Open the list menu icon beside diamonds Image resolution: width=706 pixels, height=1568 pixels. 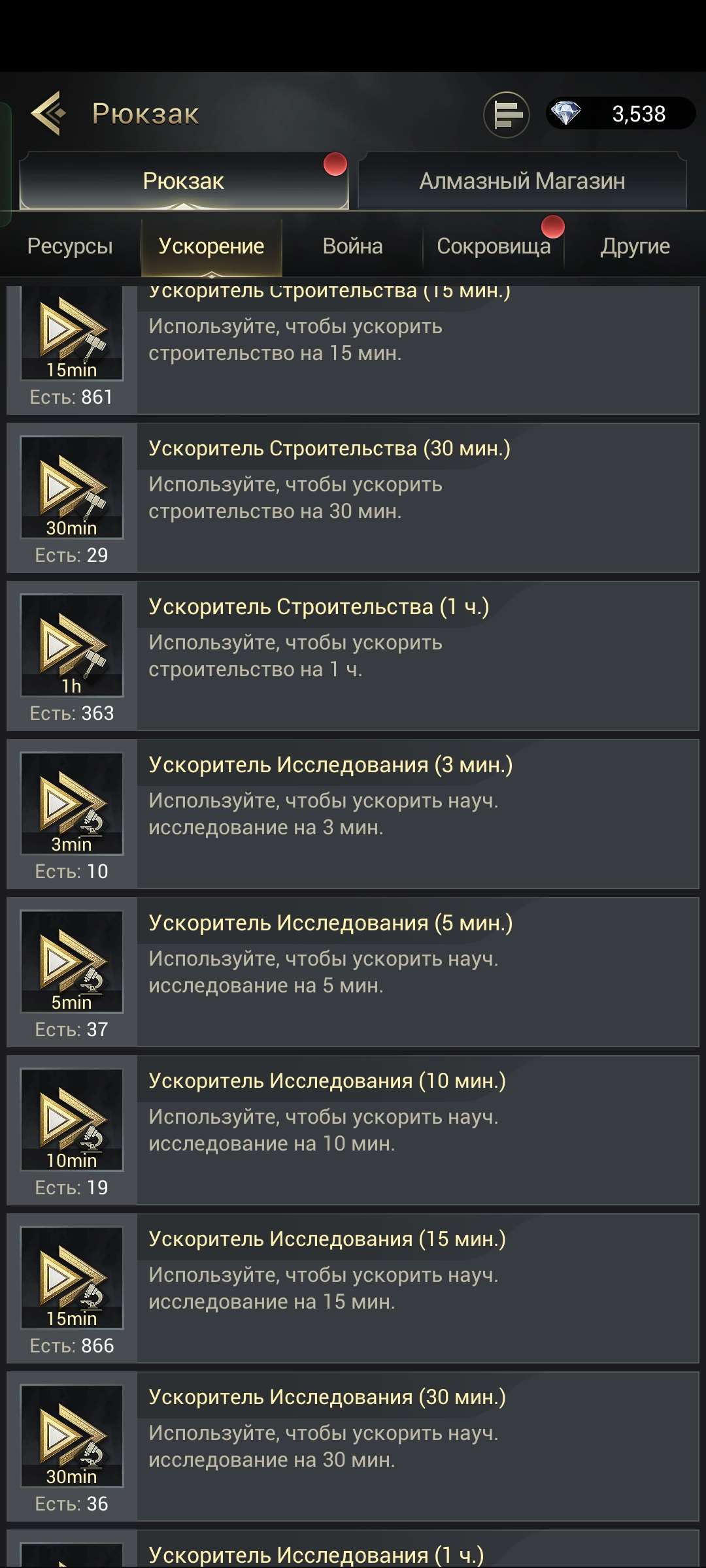(507, 115)
